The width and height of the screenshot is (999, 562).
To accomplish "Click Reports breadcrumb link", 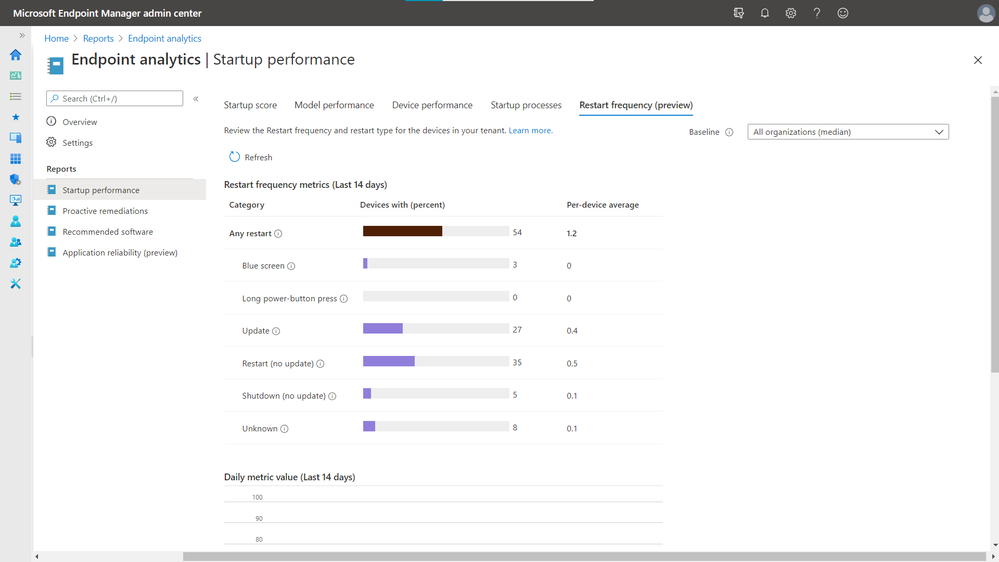I will point(98,38).
